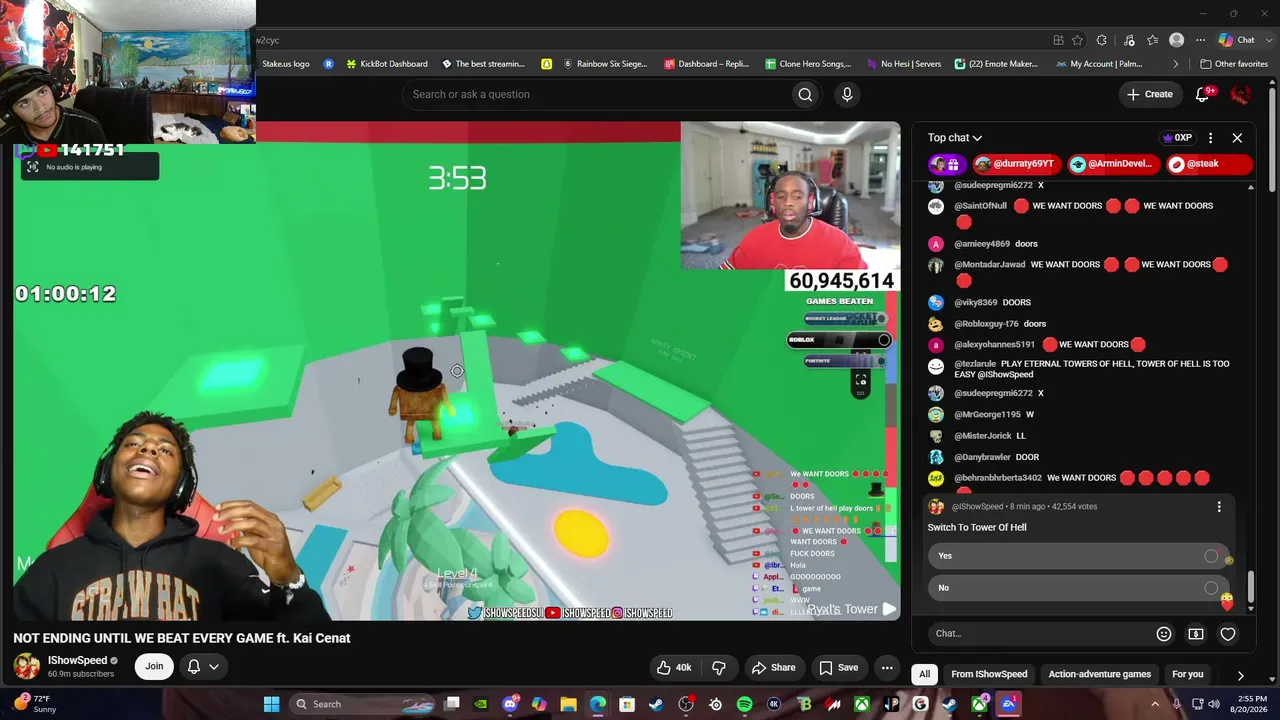
Task: Open 0XP channel points badge
Action: point(1177,138)
